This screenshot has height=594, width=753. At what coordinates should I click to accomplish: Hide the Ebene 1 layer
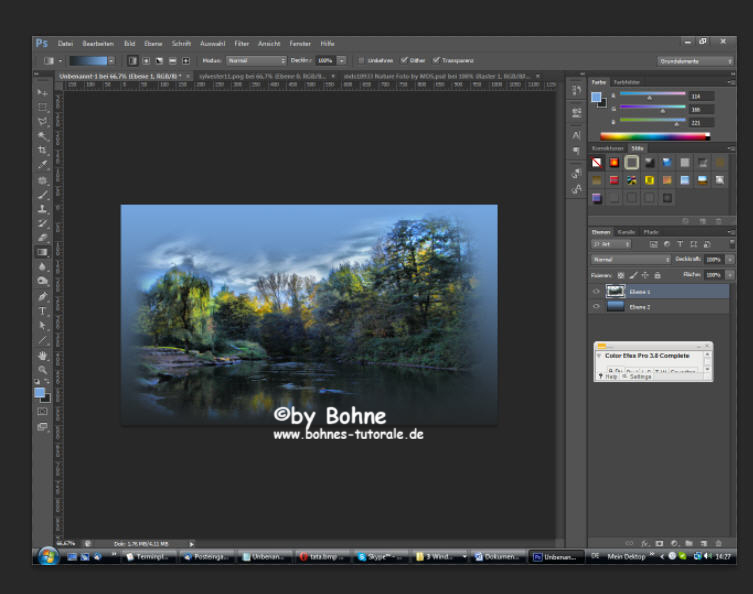(x=597, y=291)
